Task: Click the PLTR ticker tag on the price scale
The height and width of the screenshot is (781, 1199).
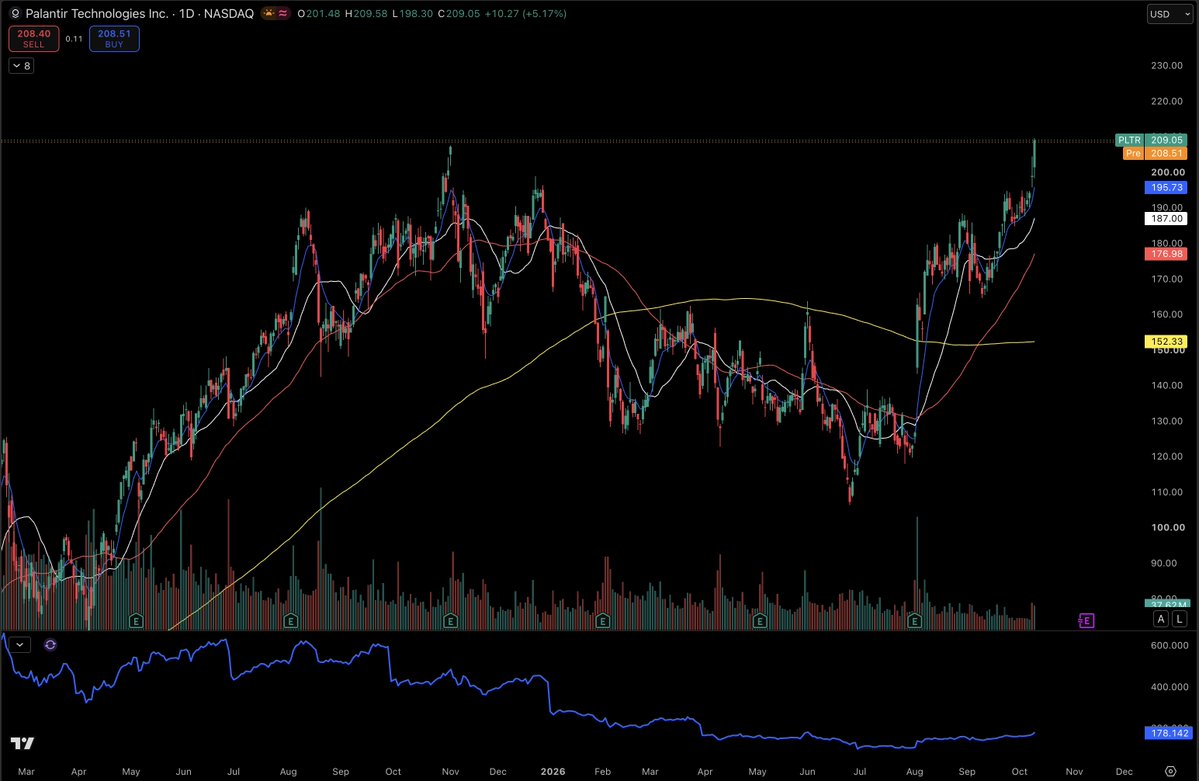Action: point(1129,140)
